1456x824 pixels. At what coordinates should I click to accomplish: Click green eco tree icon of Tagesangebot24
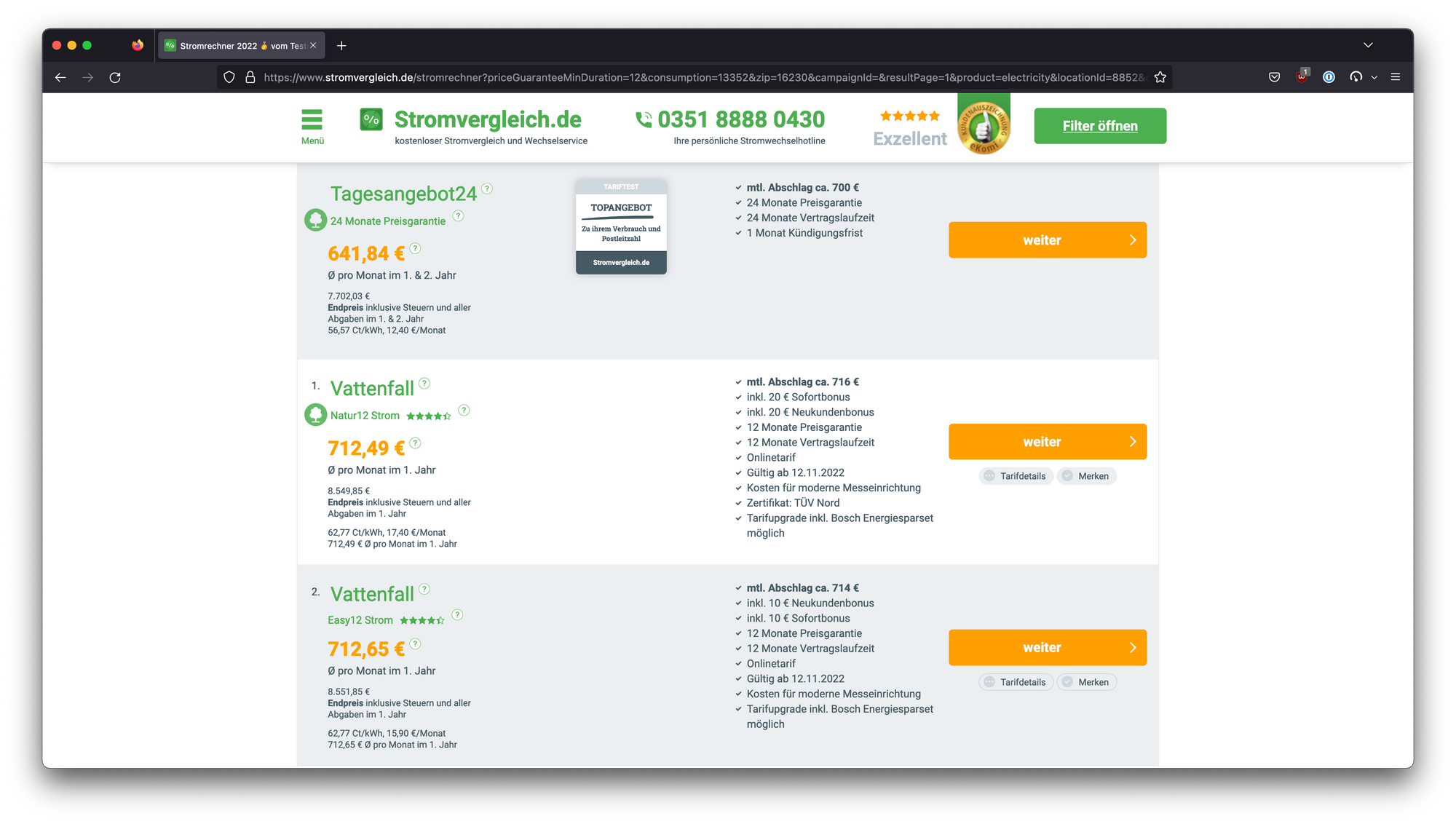[315, 220]
